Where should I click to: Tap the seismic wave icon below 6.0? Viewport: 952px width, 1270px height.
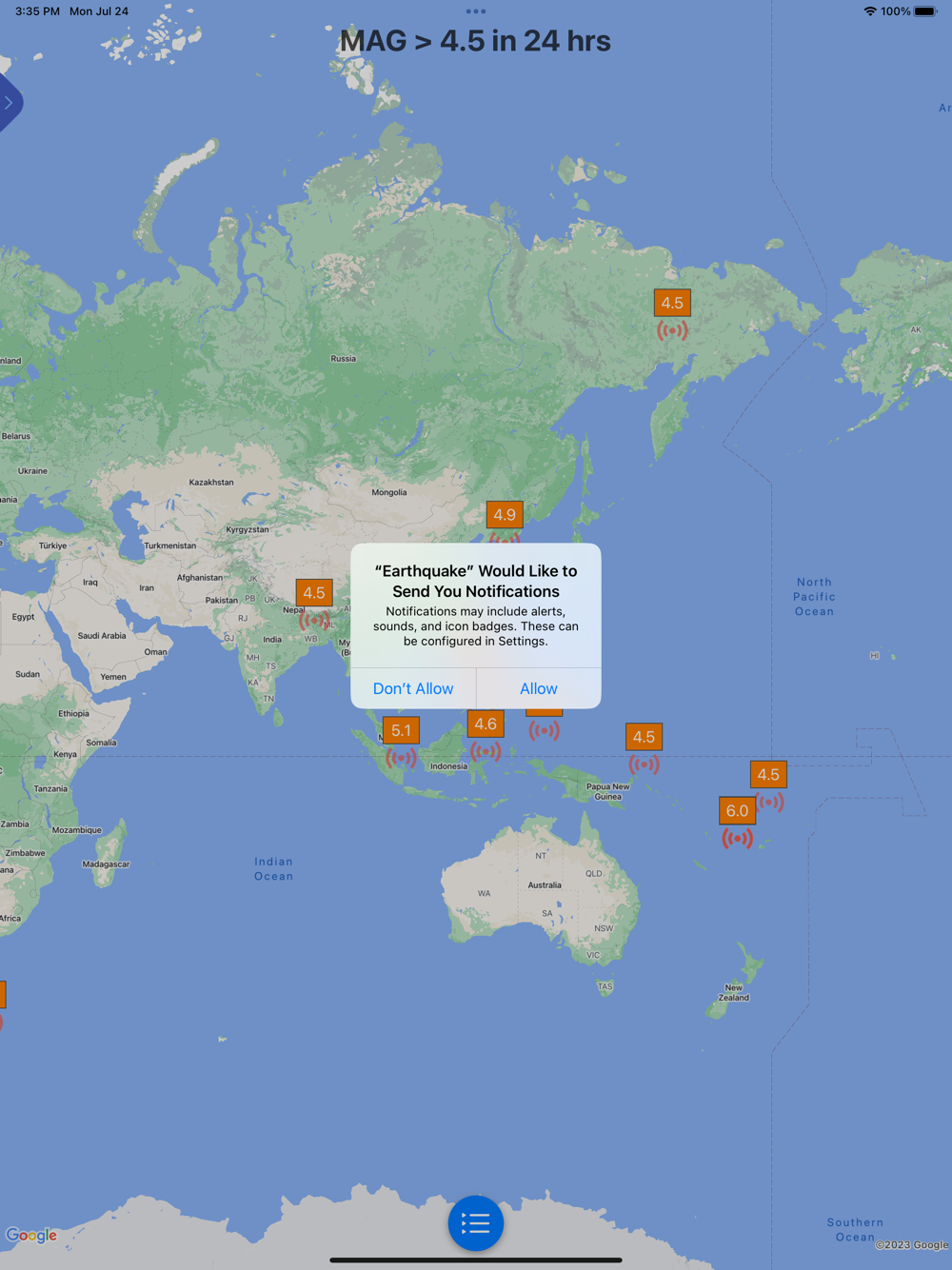[x=738, y=839]
